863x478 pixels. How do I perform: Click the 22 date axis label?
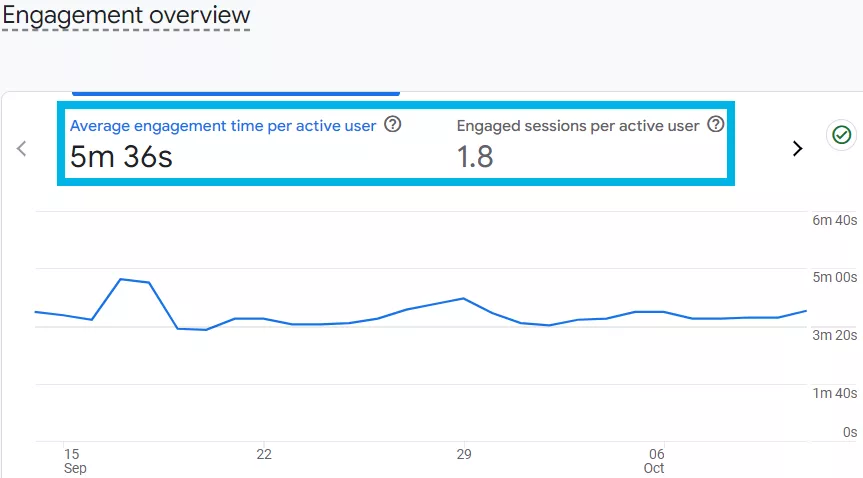(264, 454)
